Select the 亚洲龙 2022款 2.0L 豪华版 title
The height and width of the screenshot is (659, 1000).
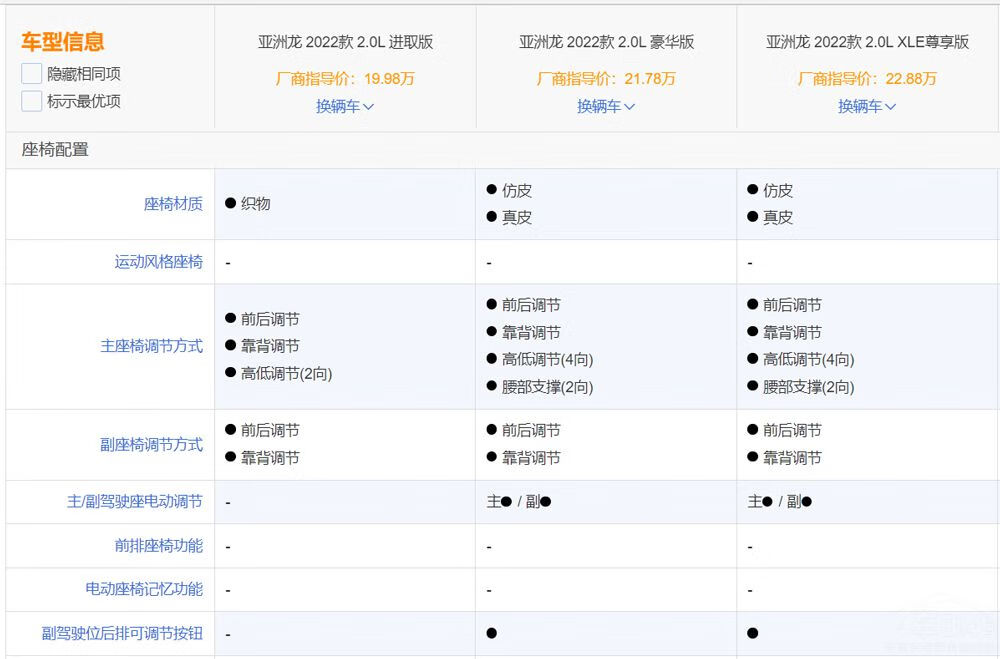point(605,42)
